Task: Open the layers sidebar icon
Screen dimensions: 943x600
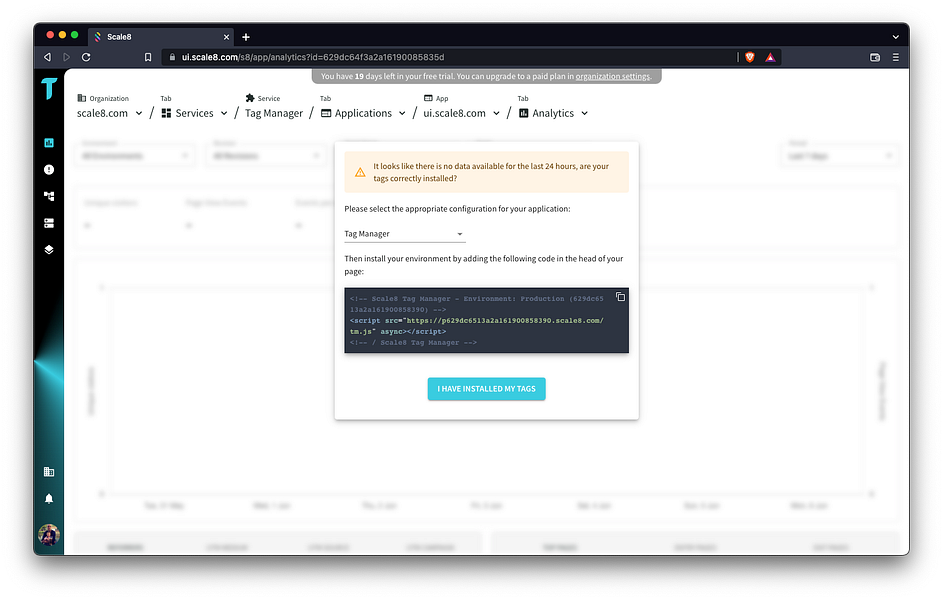Action: [49, 249]
